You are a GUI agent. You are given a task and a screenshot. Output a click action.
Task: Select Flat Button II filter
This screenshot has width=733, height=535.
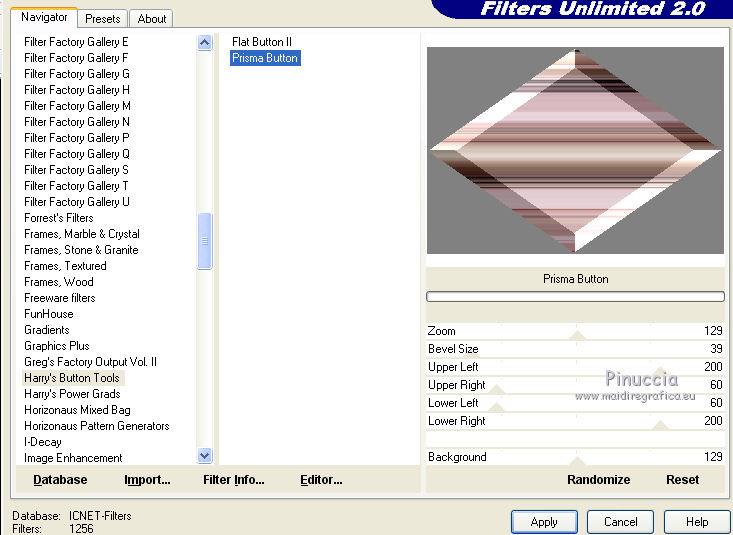click(x=262, y=42)
